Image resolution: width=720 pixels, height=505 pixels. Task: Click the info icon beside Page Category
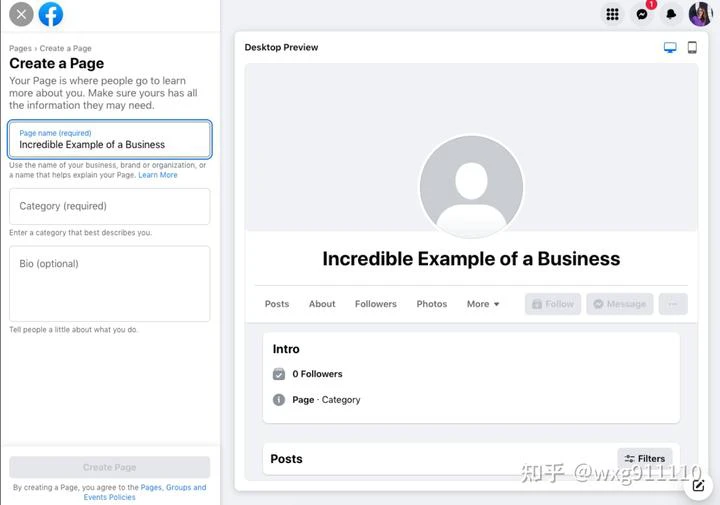point(279,400)
